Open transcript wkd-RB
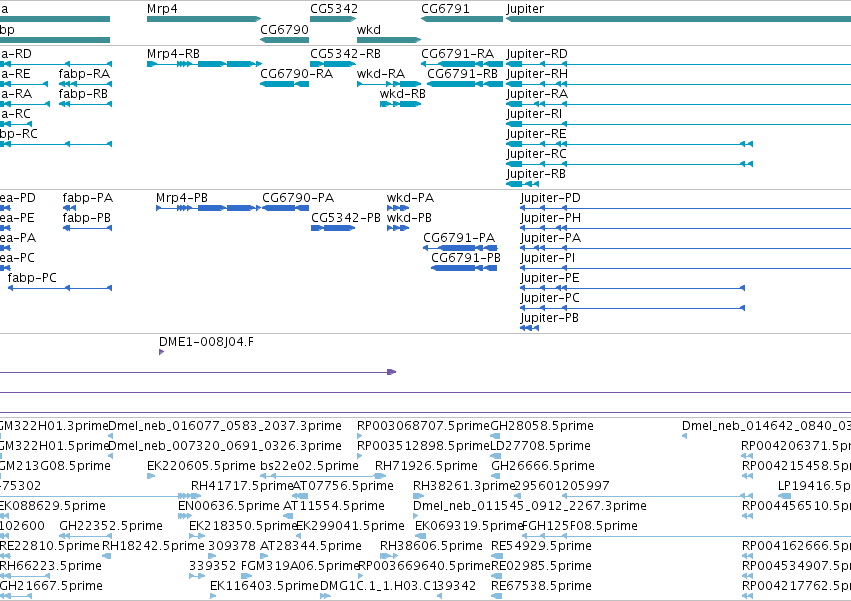Image resolution: width=851 pixels, height=601 pixels. (x=403, y=94)
